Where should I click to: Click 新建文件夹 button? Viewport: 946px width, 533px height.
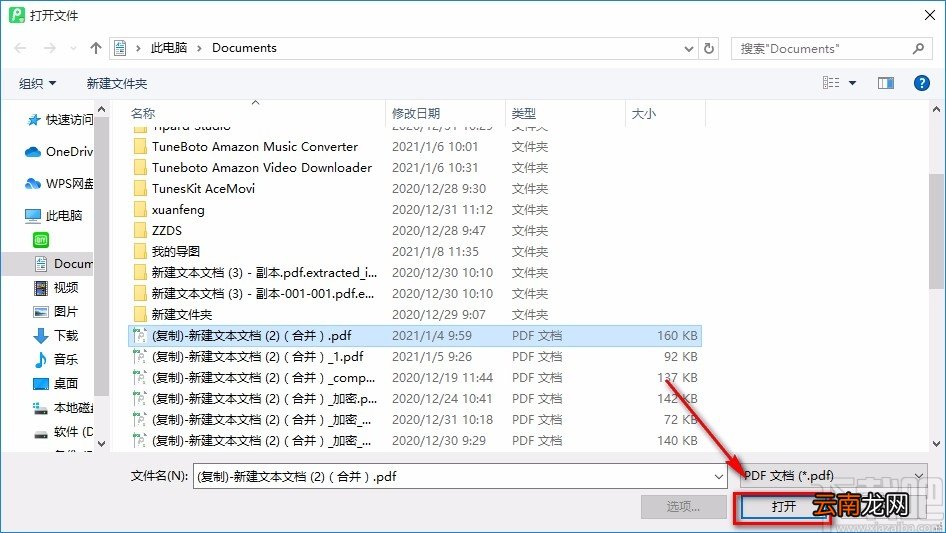[116, 83]
